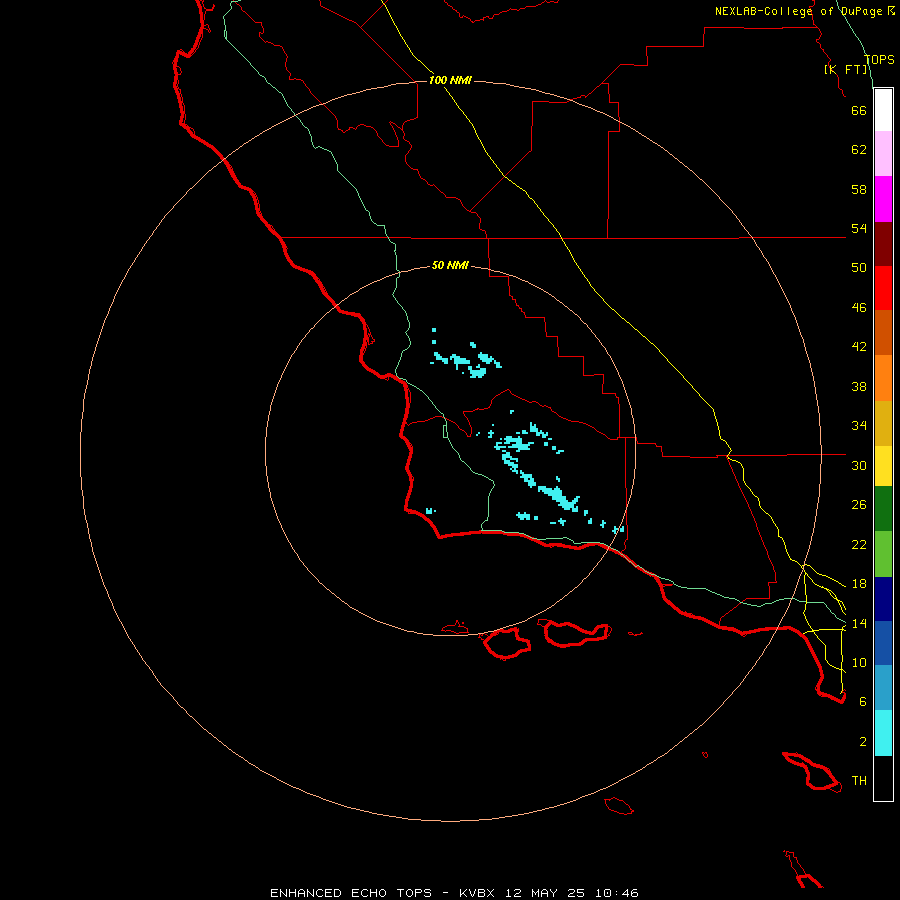Click the legend value '46'

(859, 308)
